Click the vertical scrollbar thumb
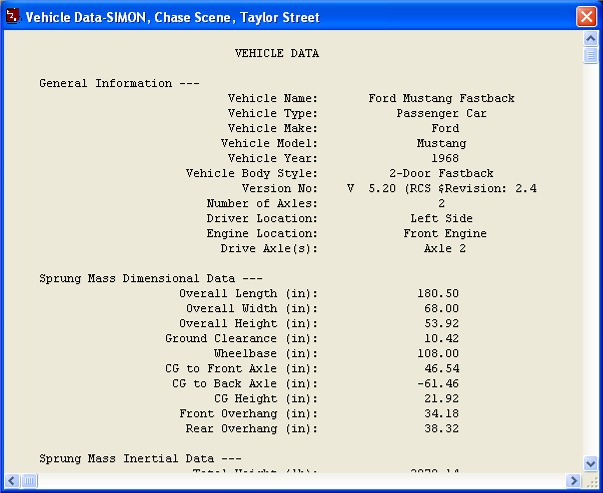The width and height of the screenshot is (603, 493). [591, 54]
